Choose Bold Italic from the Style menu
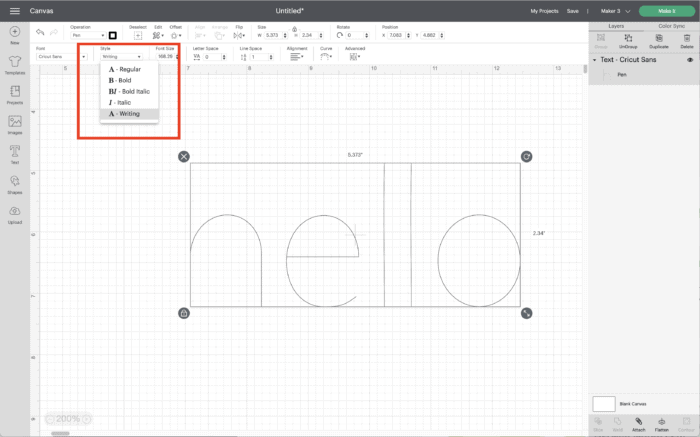This screenshot has height=437, width=700. [x=132, y=91]
